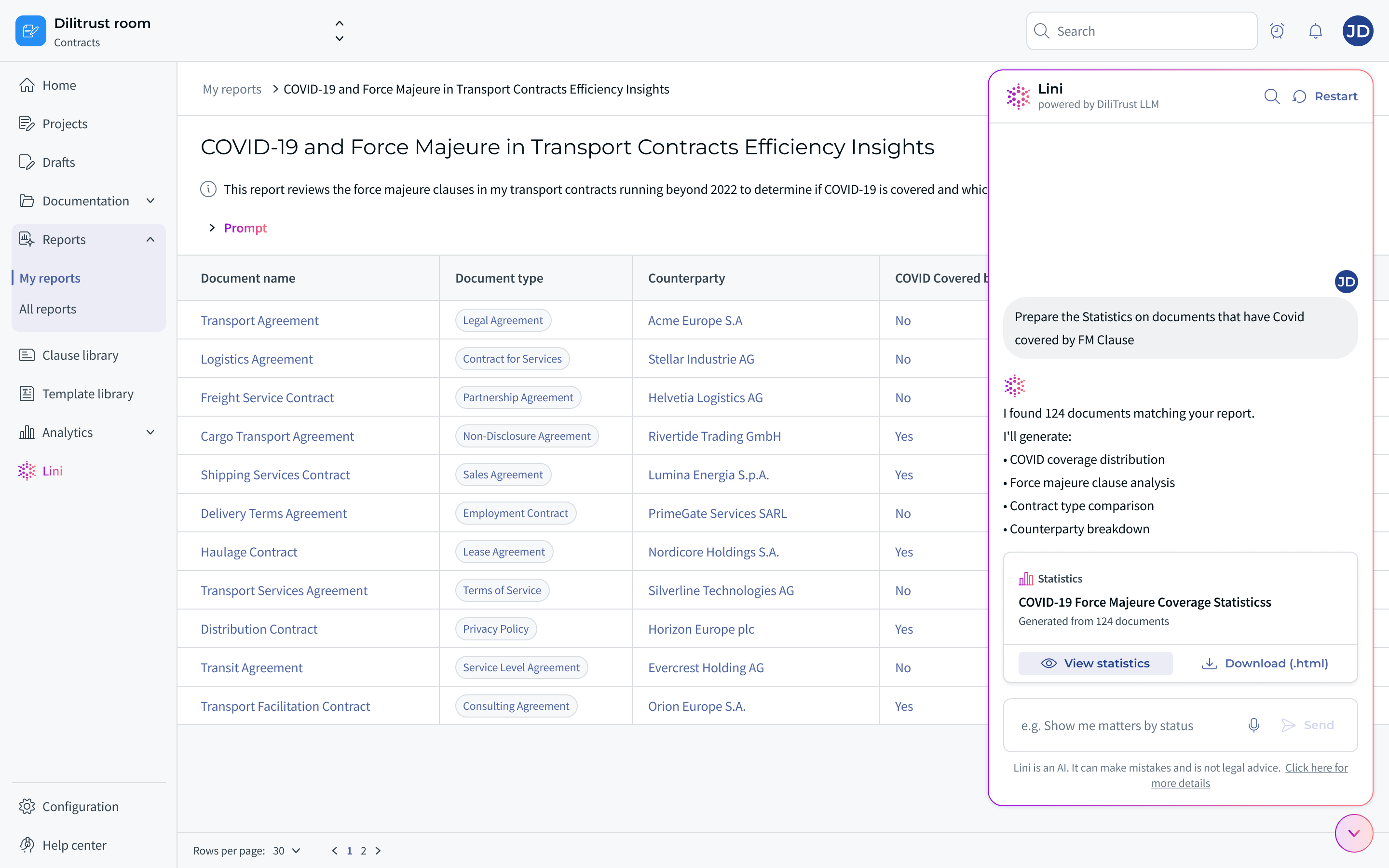The height and width of the screenshot is (868, 1389).
Task: Click the My reports breadcrumb link
Action: point(232,89)
